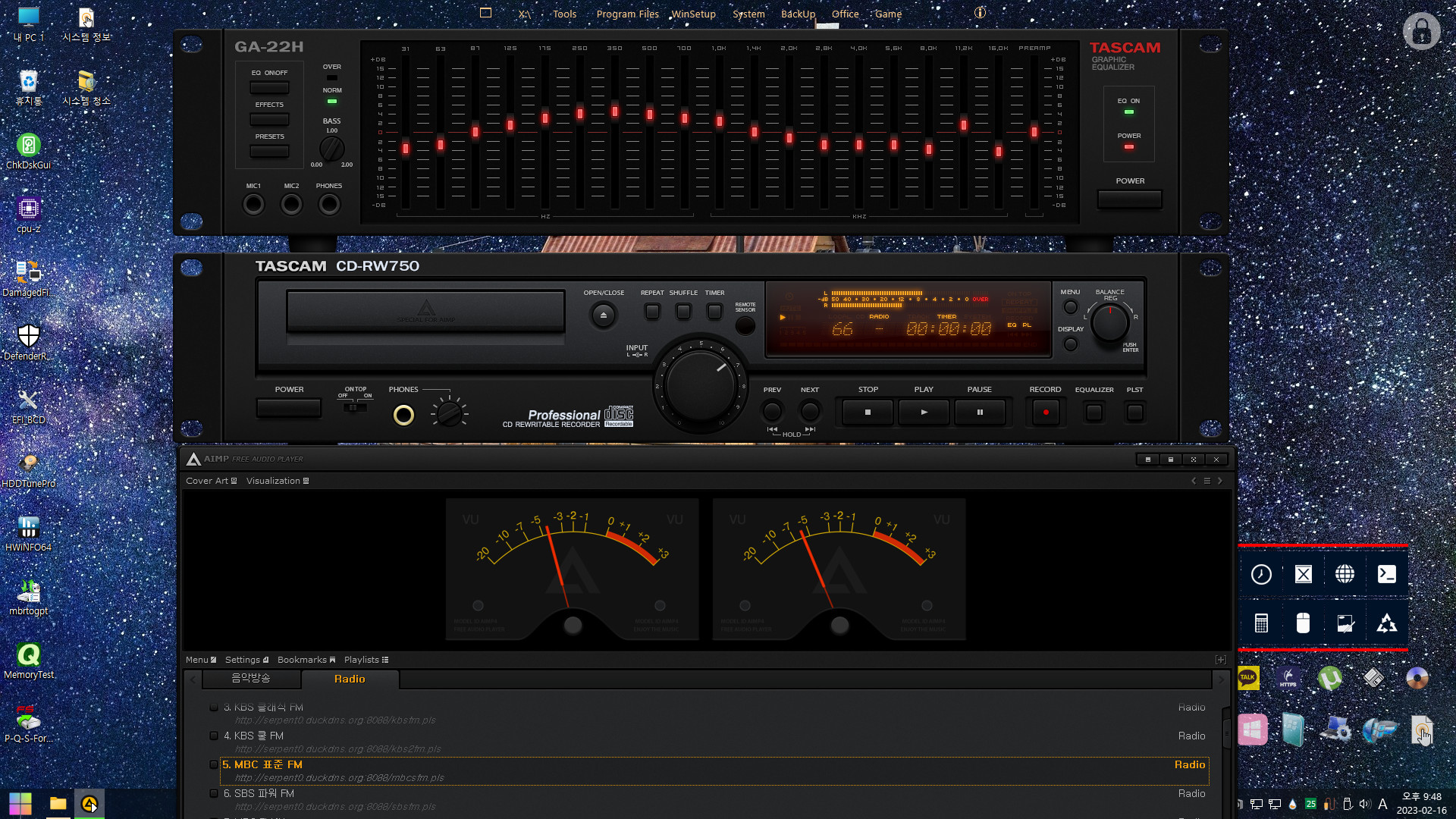Click the BASS knob on the equalizer
This screenshot has width=1456, height=819.
pyautogui.click(x=331, y=149)
